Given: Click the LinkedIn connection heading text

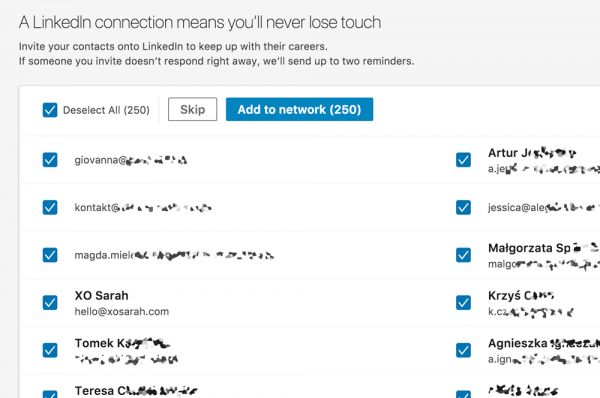Looking at the screenshot, I should tap(200, 22).
